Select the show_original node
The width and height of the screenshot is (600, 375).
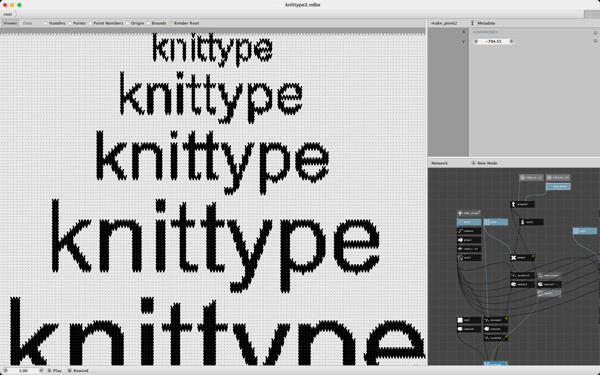click(x=549, y=276)
